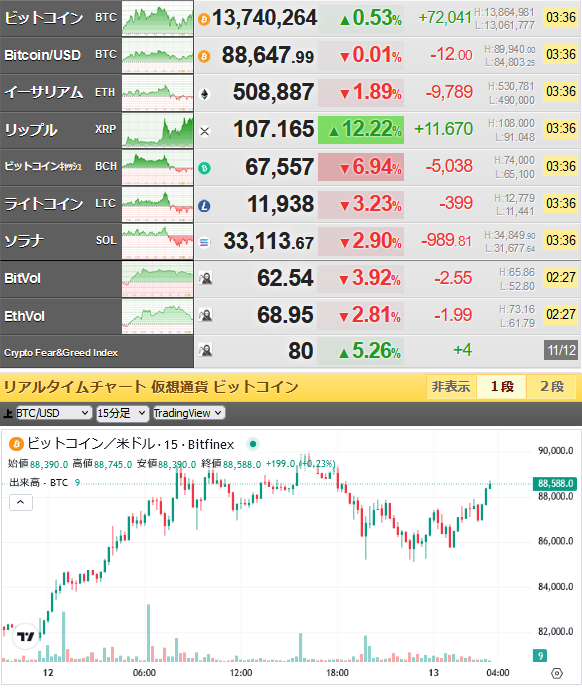Click the Bitcoin/USD mini chart thumbnail
Viewport: 582px width, 688px height.
(158, 55)
